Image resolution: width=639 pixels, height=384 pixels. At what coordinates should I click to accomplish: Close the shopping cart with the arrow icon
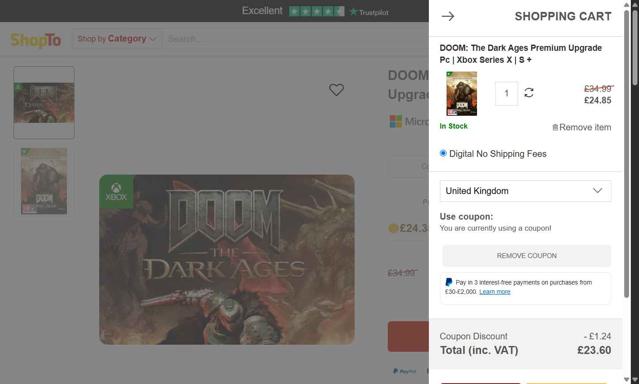(447, 16)
